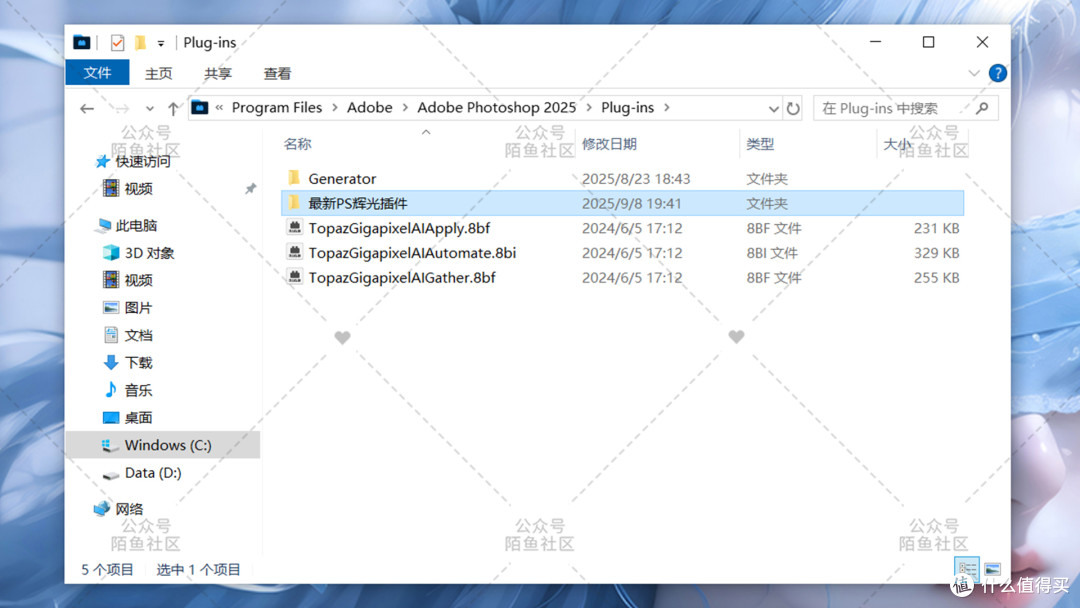This screenshot has height=608, width=1080.
Task: Click Adobe in the address path
Action: pyautogui.click(x=369, y=107)
